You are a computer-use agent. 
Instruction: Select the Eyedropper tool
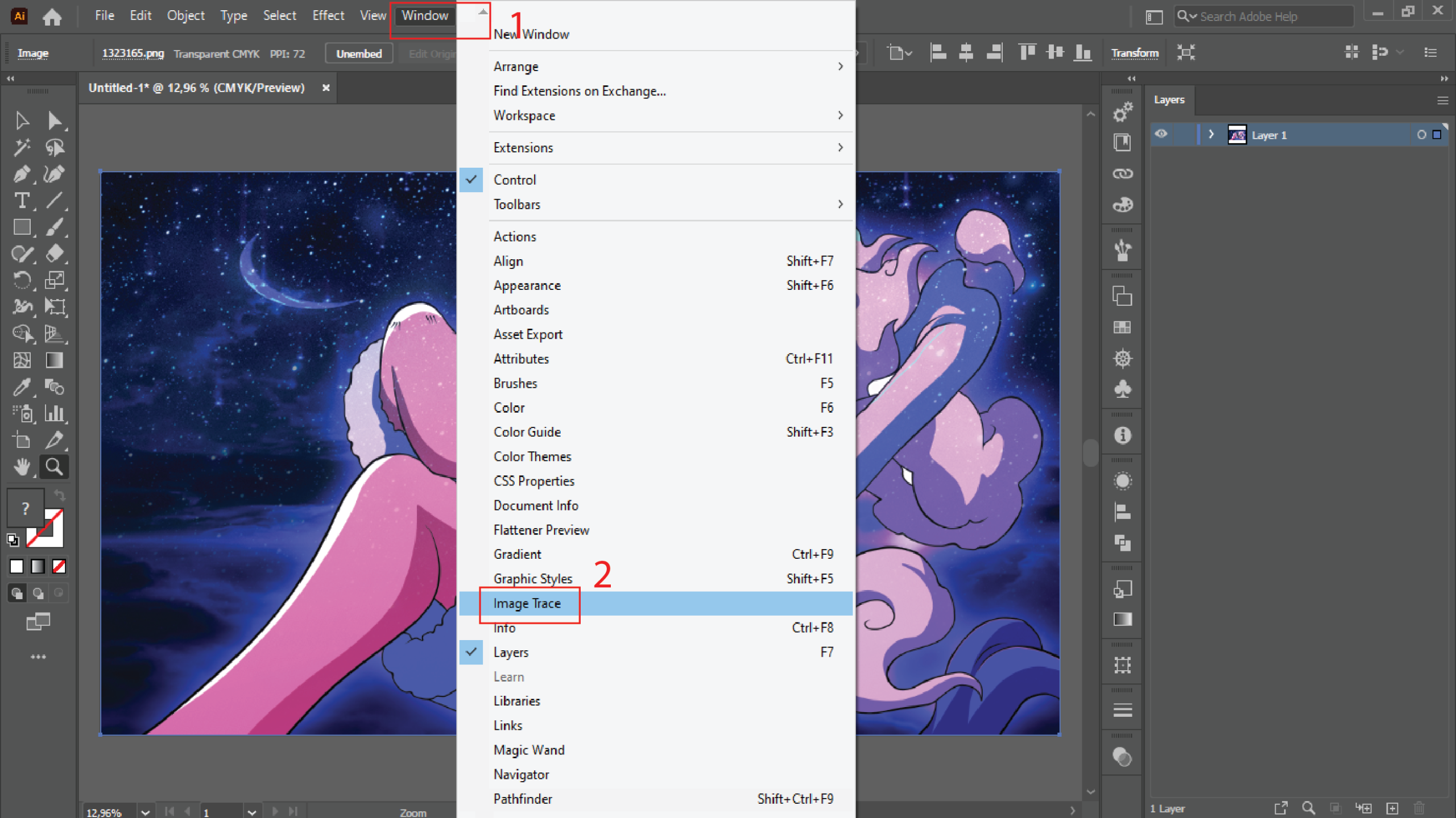point(22,387)
